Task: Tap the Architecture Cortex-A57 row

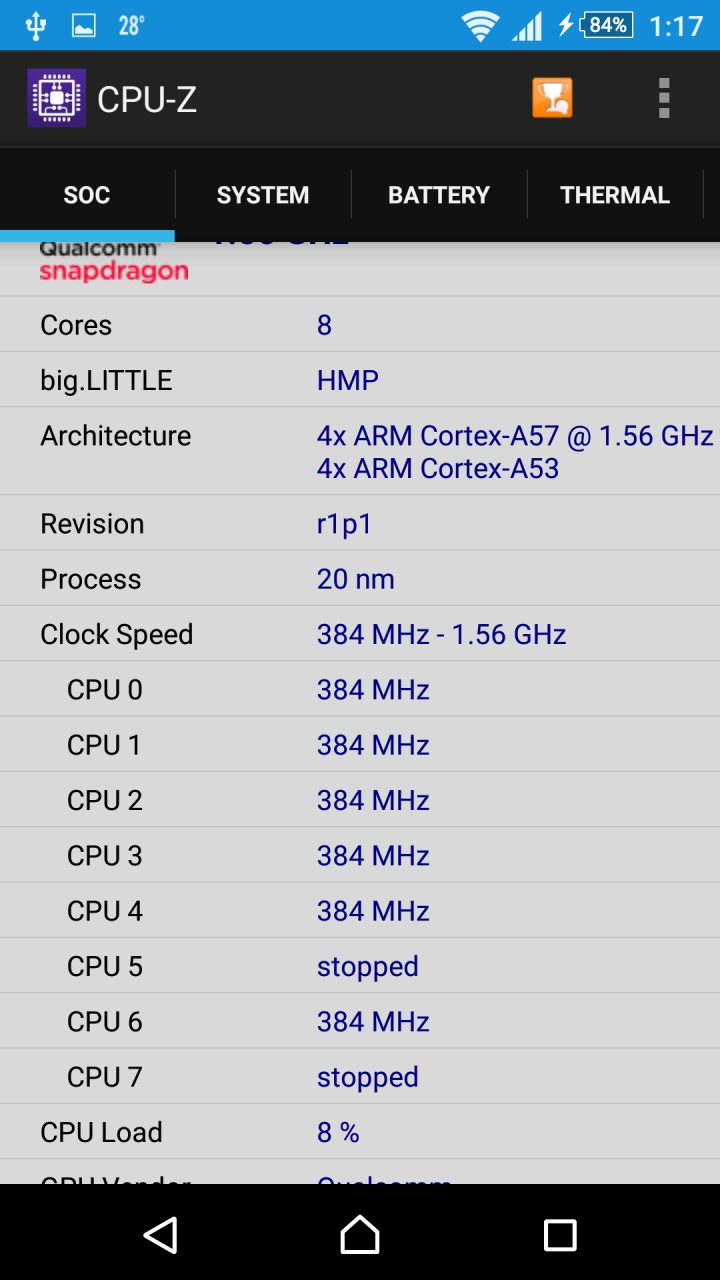Action: 360,451
